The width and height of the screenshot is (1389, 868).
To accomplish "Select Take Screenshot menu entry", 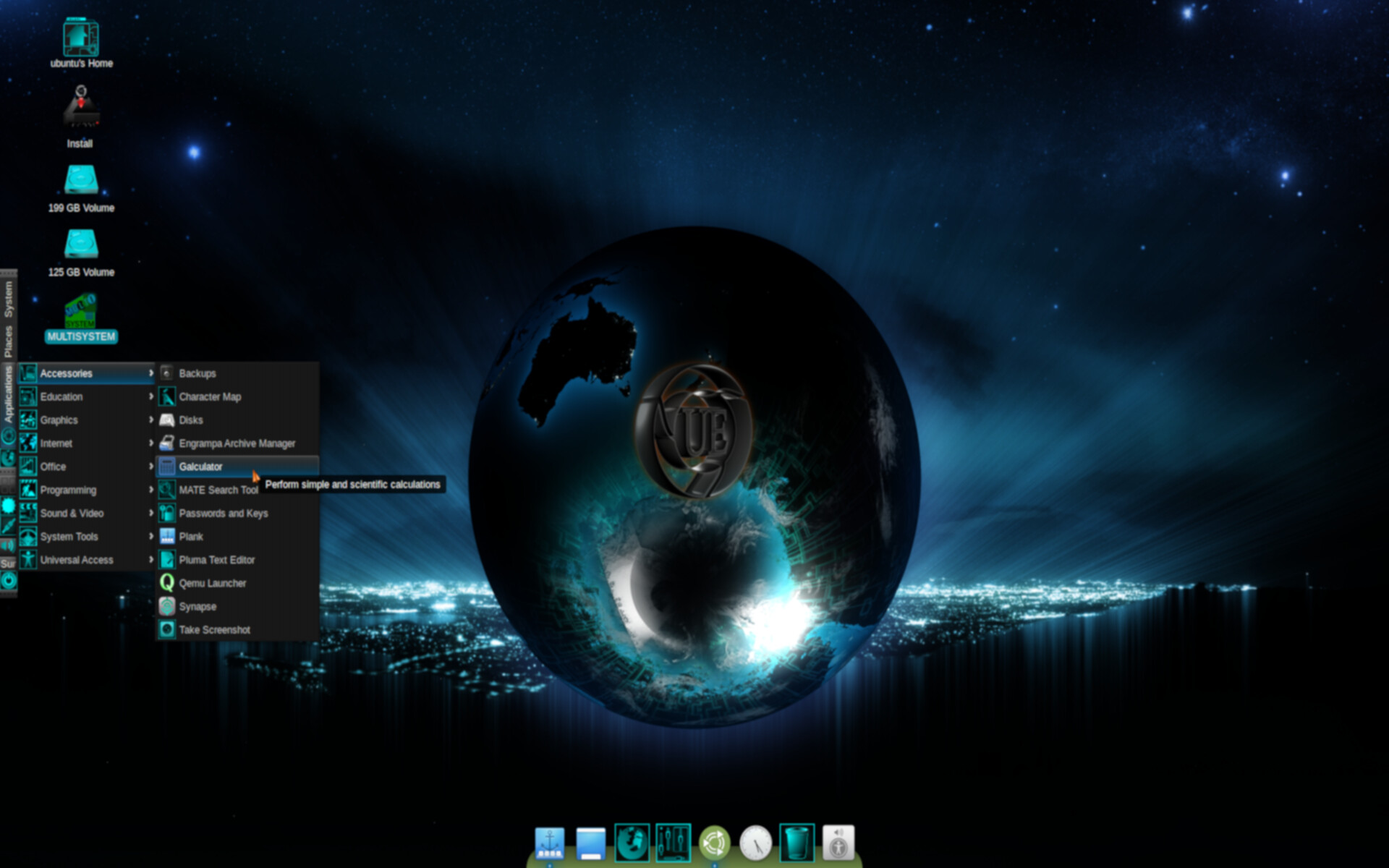I will (214, 630).
